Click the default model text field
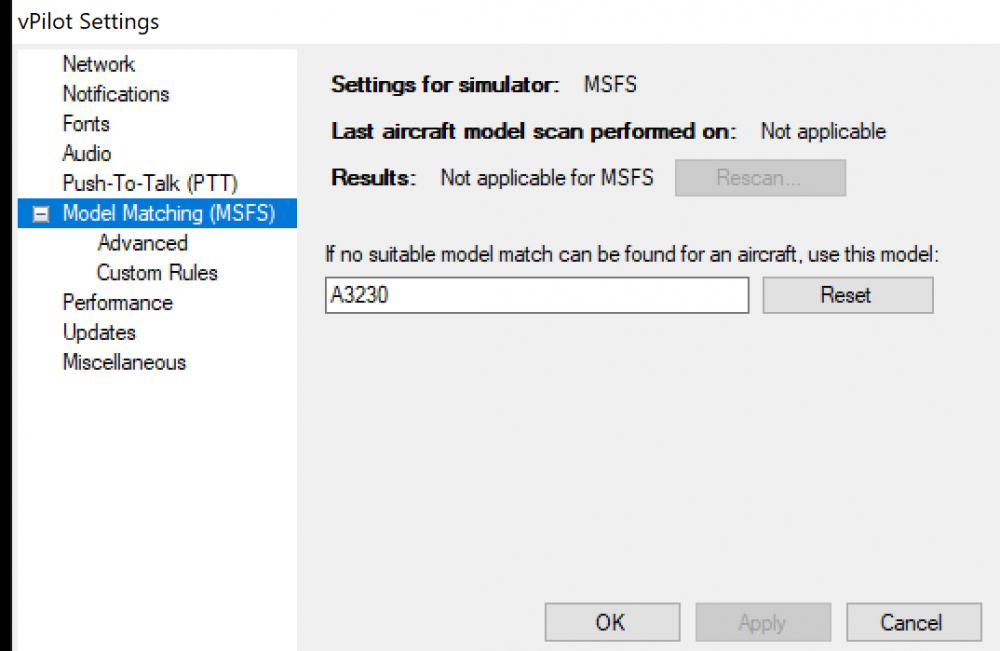The image size is (1000, 651). point(536,295)
